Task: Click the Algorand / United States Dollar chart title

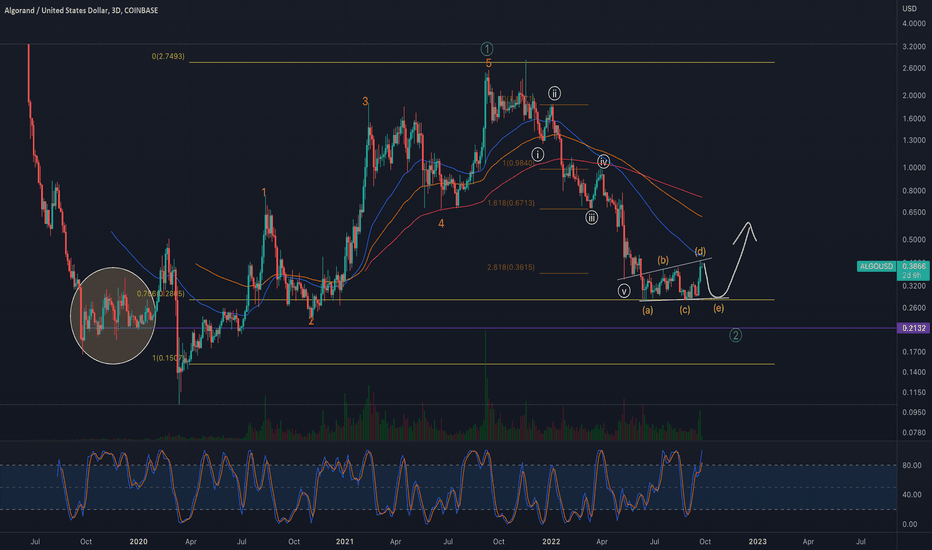Action: pyautogui.click(x=81, y=10)
